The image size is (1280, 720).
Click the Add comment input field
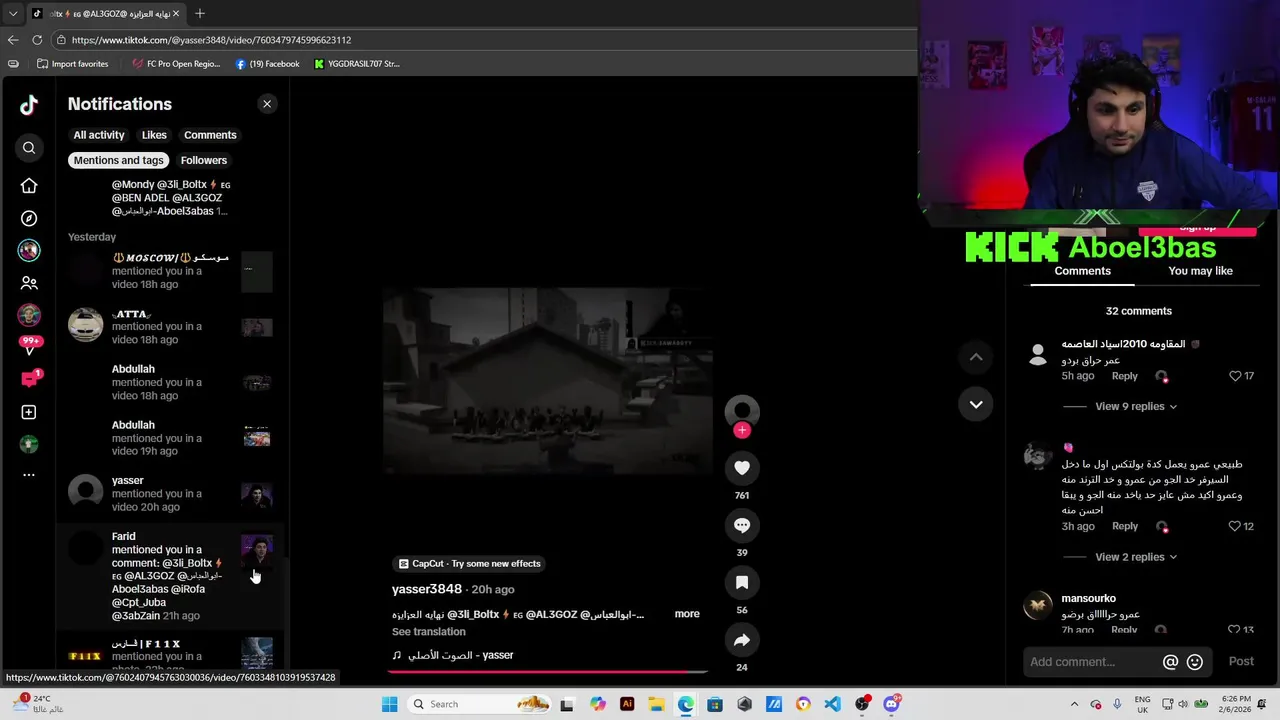[1090, 662]
